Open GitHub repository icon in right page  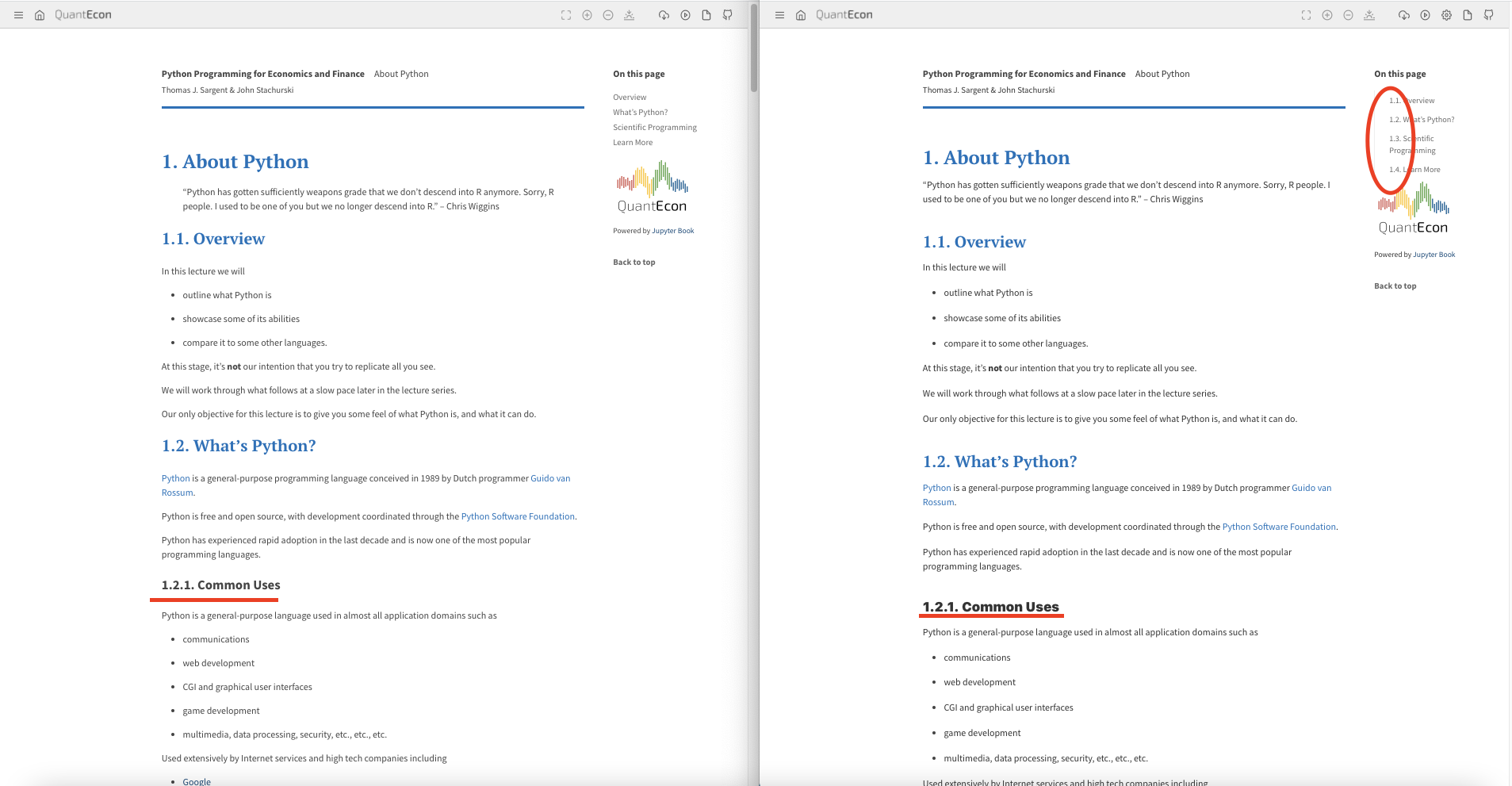[1489, 15]
